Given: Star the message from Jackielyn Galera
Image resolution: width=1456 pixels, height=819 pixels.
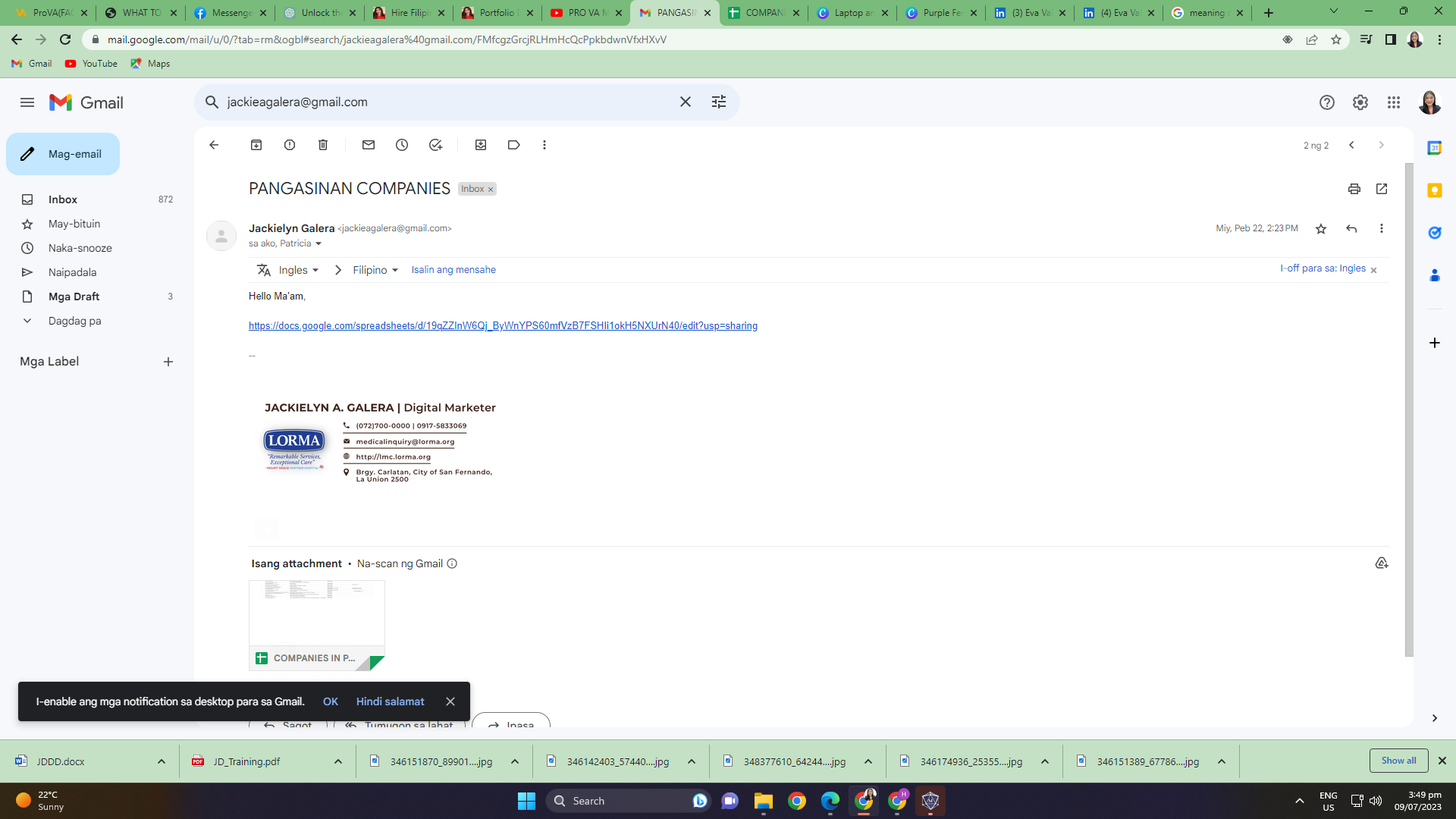Looking at the screenshot, I should pos(1321,228).
